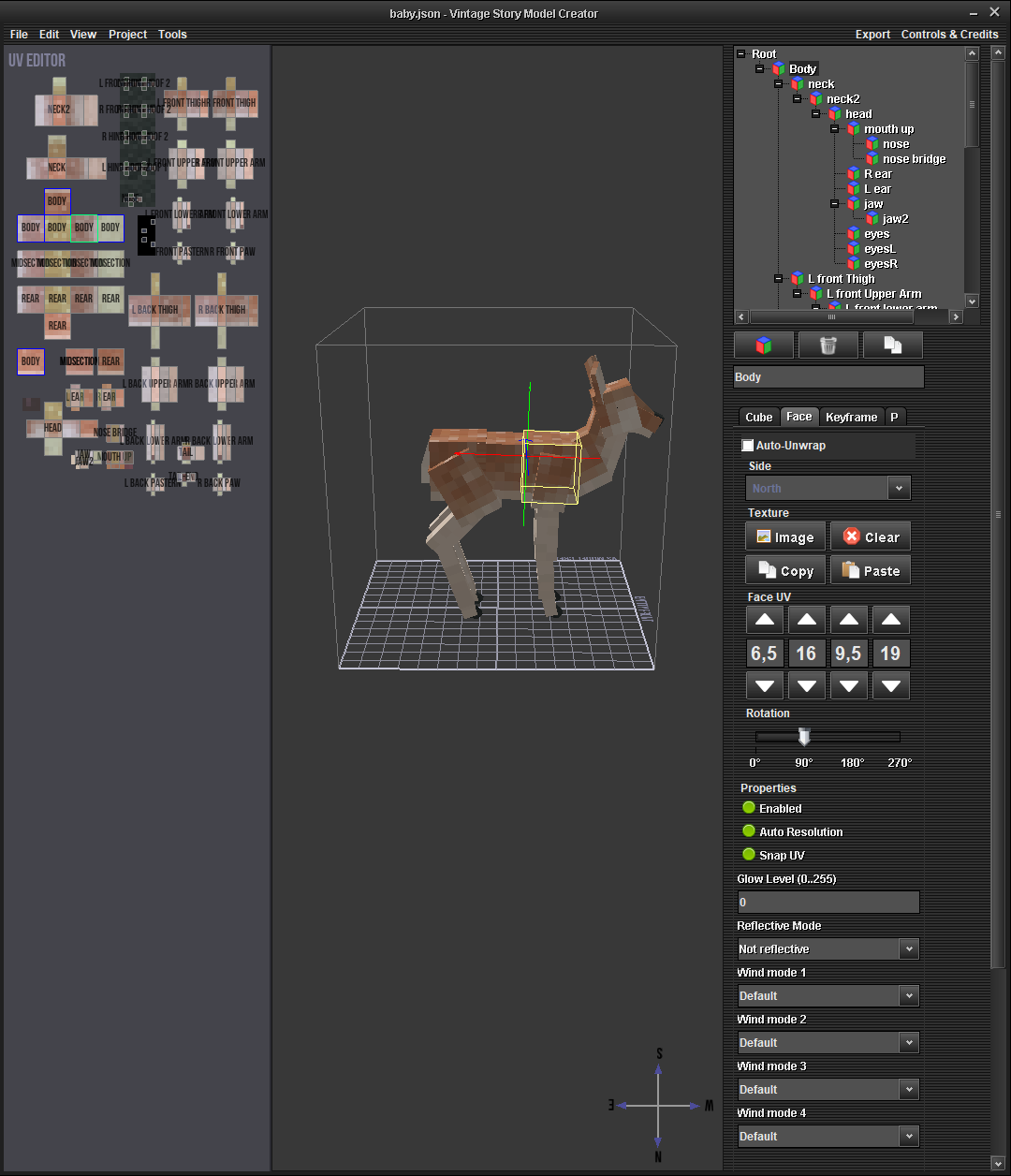Duplicate the element using the copy pages button

coord(892,345)
